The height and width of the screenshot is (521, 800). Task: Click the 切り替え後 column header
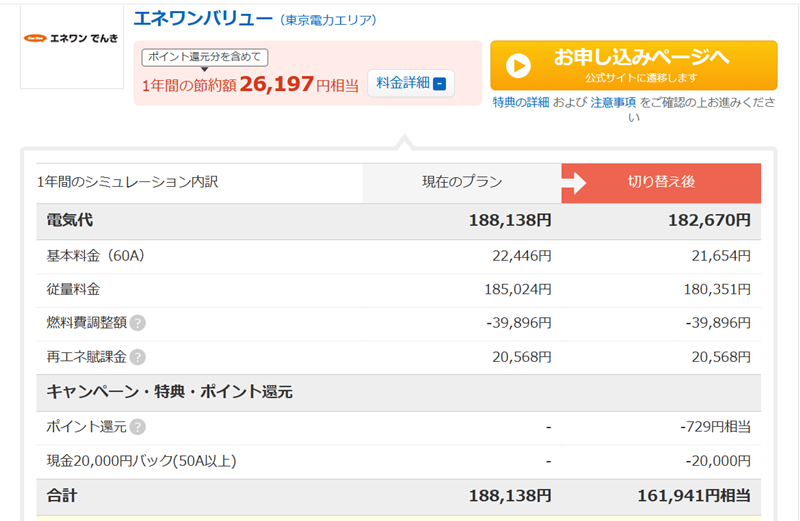coord(661,182)
